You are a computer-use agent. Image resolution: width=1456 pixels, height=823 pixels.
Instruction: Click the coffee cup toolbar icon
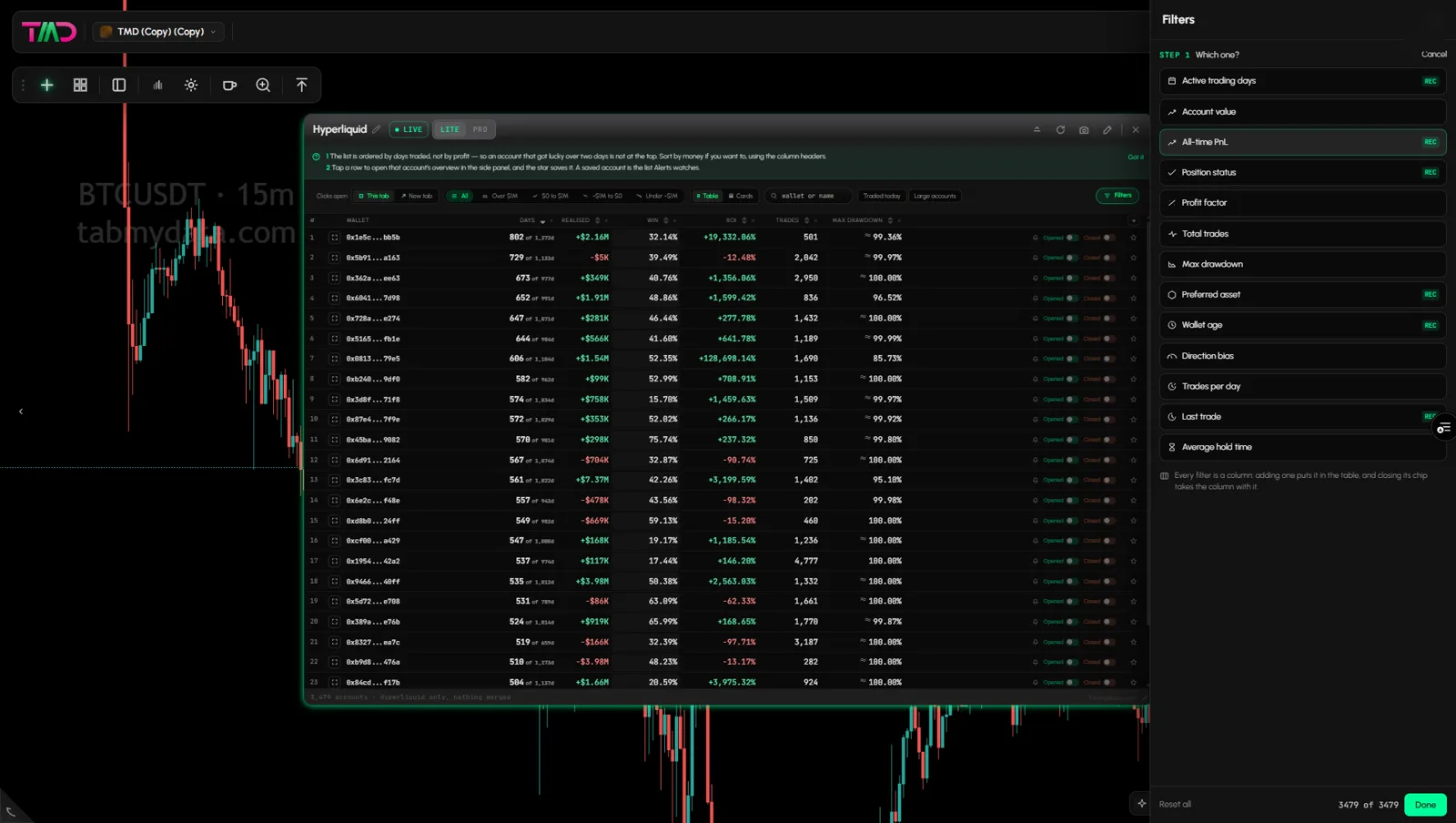(x=229, y=85)
